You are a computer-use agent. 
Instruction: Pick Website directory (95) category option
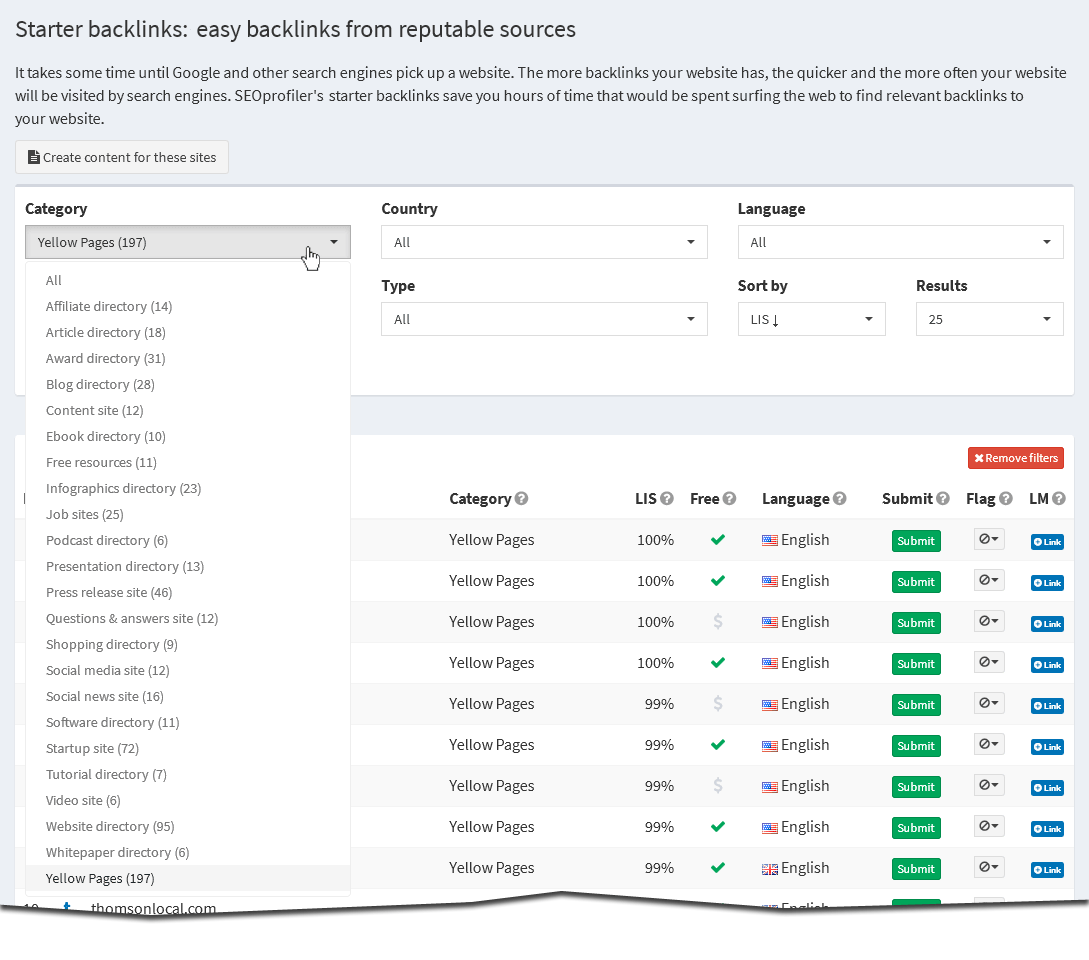click(110, 827)
